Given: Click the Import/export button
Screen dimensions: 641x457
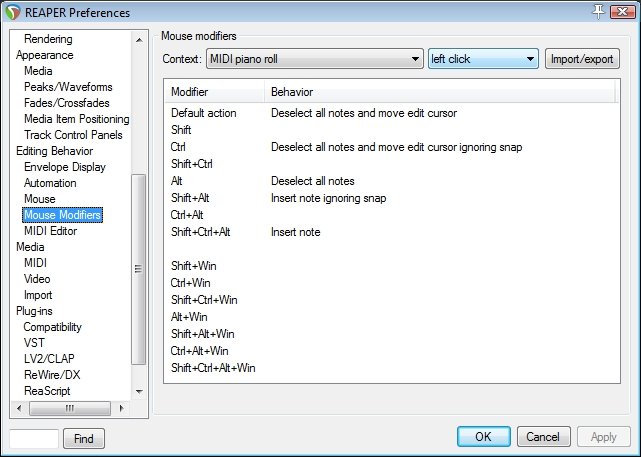Looking at the screenshot, I should (x=582, y=59).
